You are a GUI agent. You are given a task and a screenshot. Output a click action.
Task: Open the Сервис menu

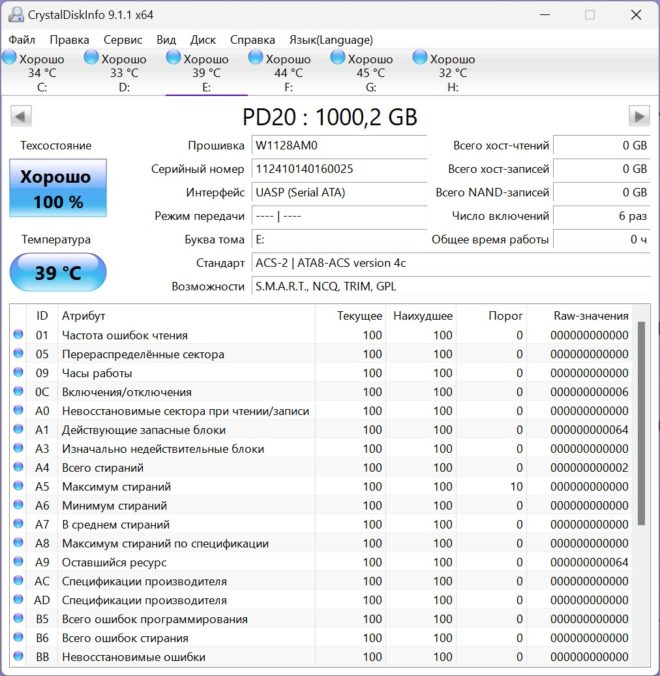122,40
